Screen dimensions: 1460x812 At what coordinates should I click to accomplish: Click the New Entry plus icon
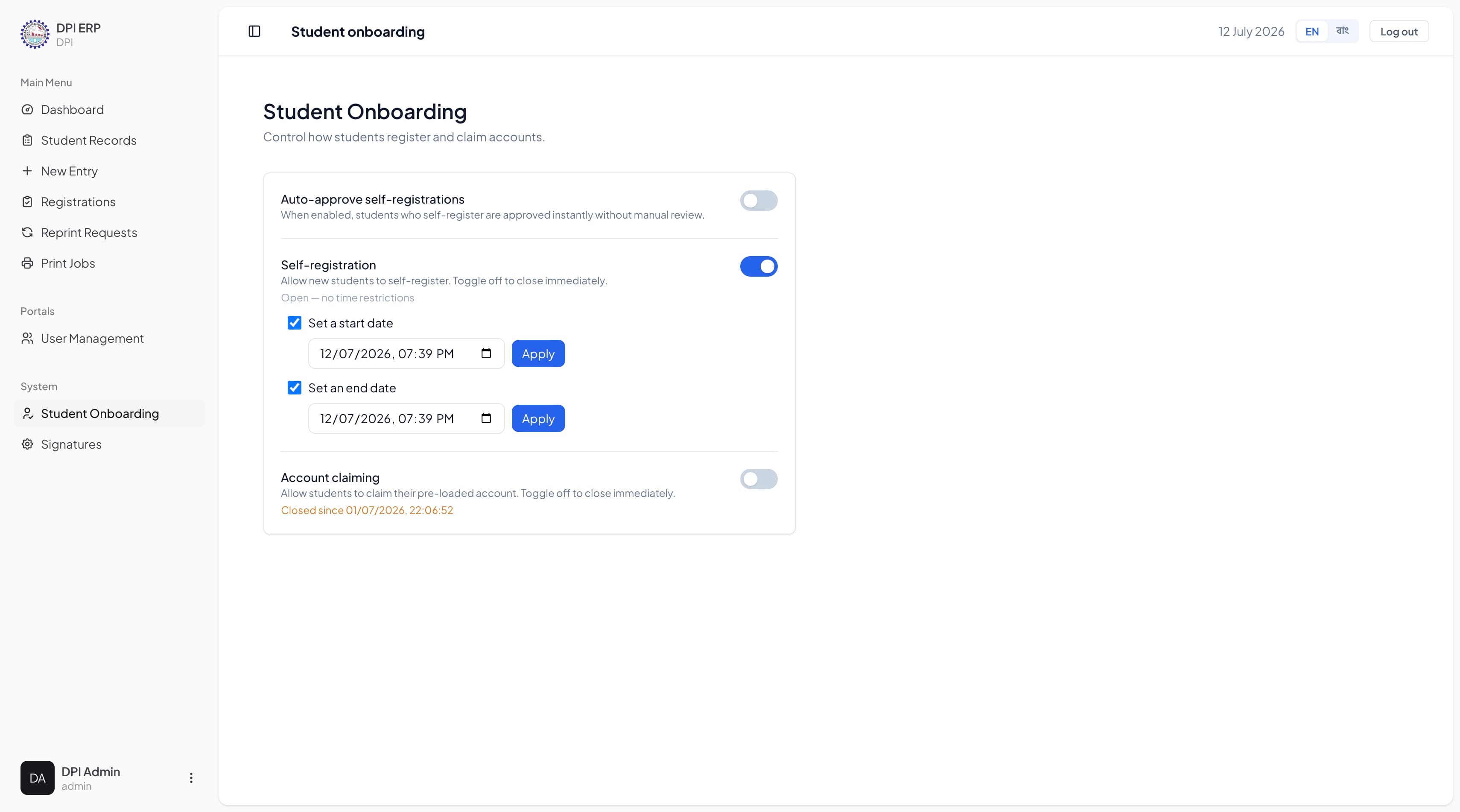click(x=27, y=171)
